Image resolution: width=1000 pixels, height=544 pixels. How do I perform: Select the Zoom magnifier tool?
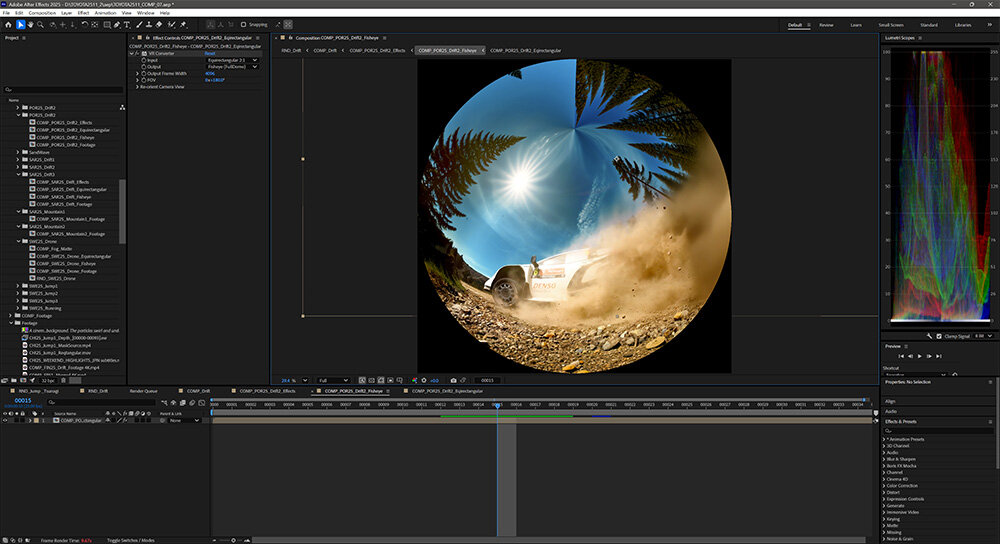tap(41, 24)
